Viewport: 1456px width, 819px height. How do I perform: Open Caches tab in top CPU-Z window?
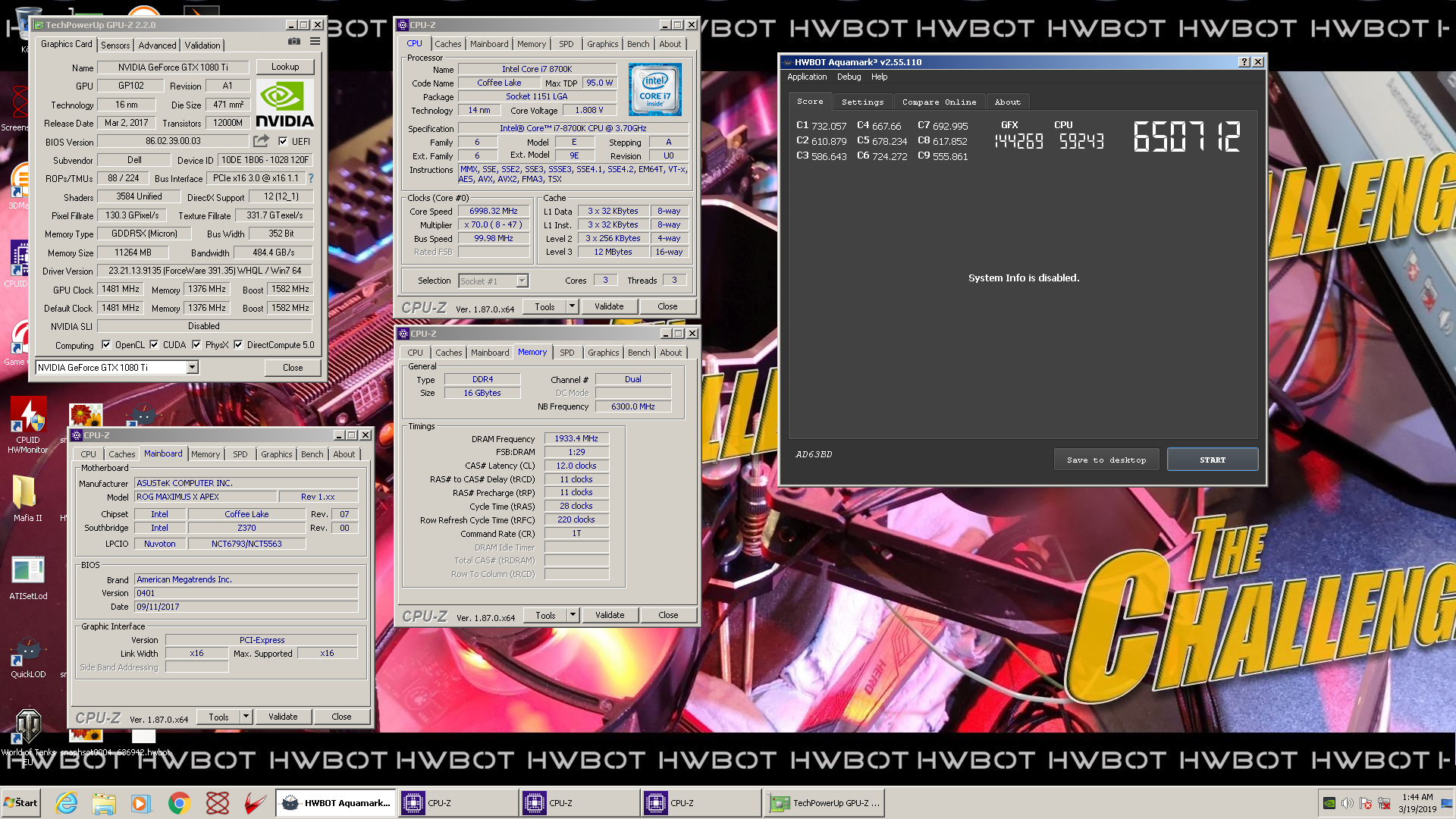coord(447,44)
